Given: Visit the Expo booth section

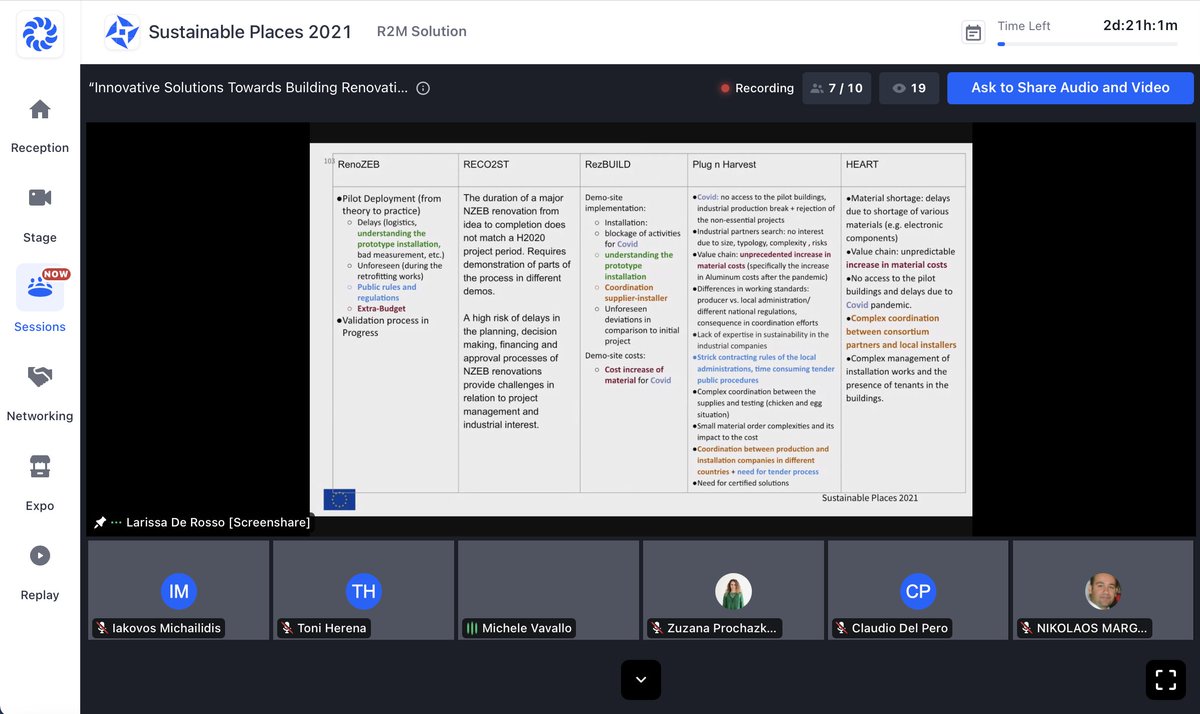Looking at the screenshot, I should (x=40, y=484).
